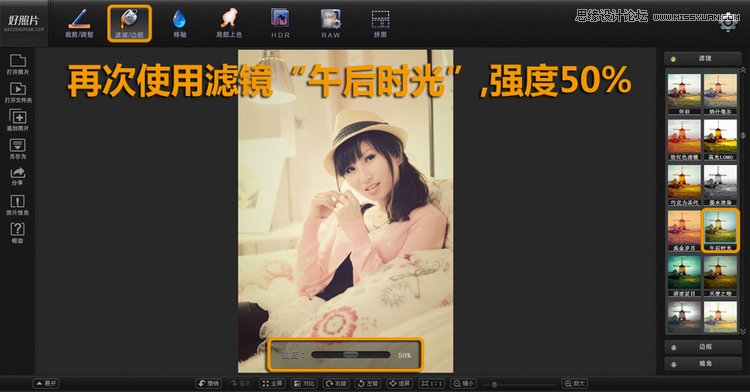Click the 撤销 undo button
The height and width of the screenshot is (392, 750).
[209, 383]
